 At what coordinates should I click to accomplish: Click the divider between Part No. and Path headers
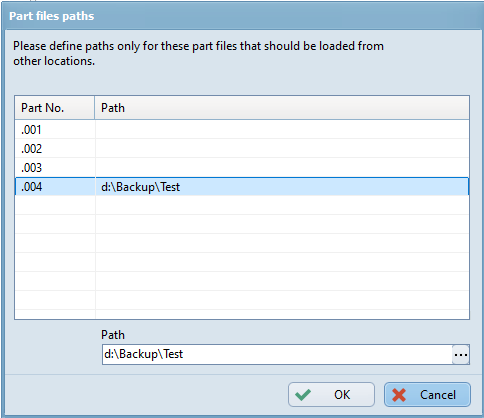click(95, 108)
